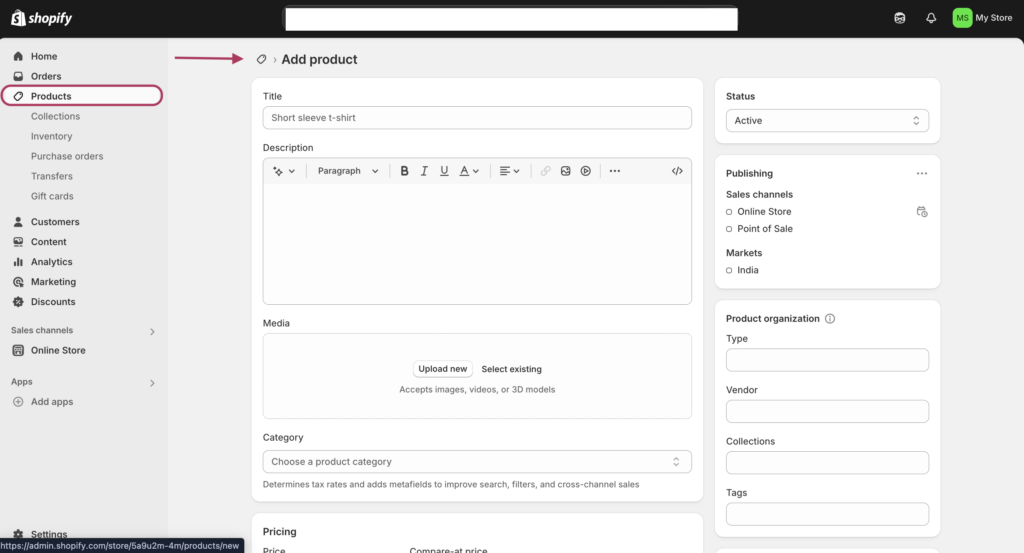Open Gift cards submenu item
The width and height of the screenshot is (1024, 553).
pyautogui.click(x=52, y=197)
